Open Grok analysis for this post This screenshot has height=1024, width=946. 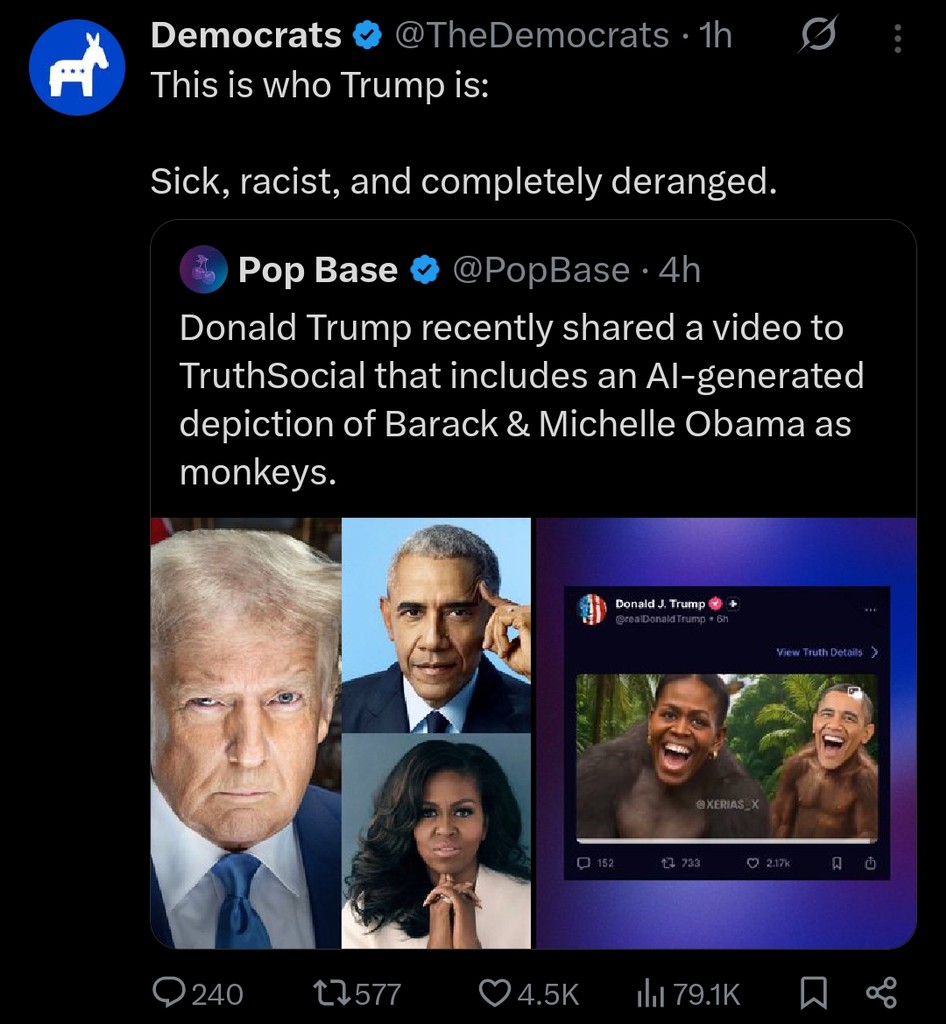pyautogui.click(x=818, y=34)
